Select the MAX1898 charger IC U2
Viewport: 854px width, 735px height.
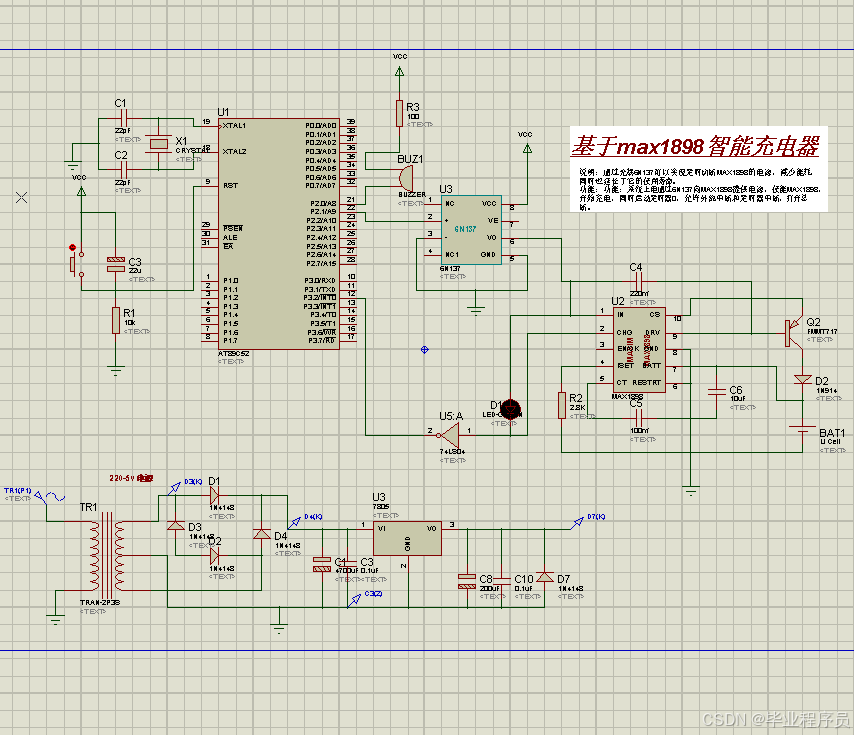639,349
